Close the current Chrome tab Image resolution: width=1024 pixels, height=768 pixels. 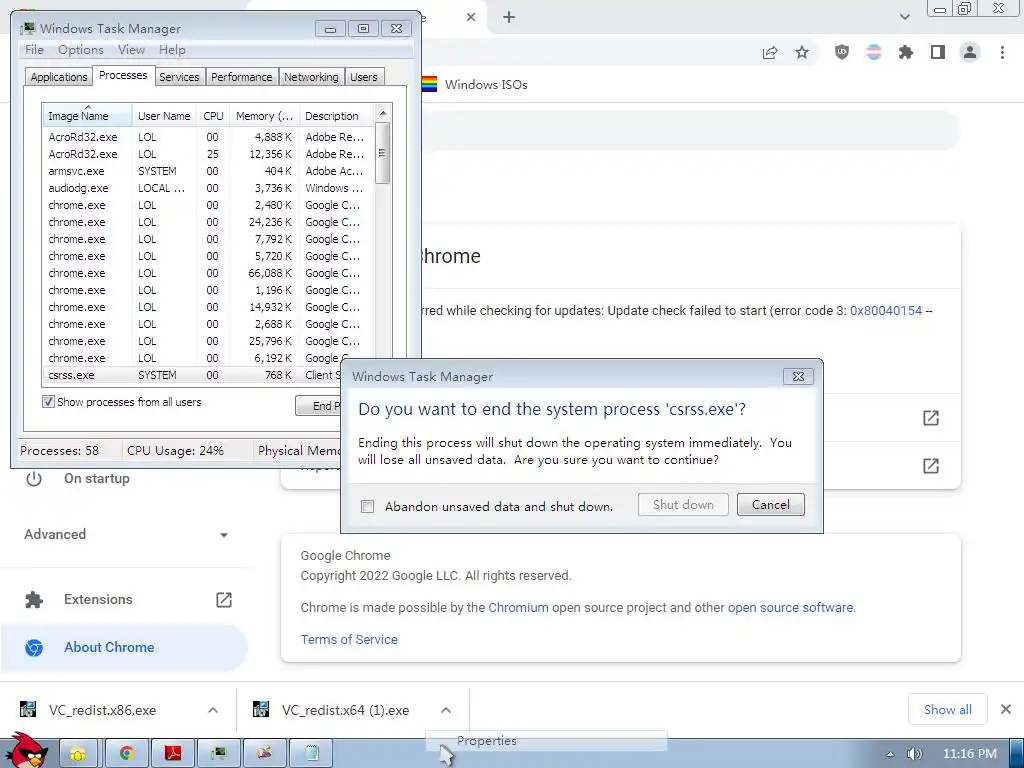click(471, 18)
